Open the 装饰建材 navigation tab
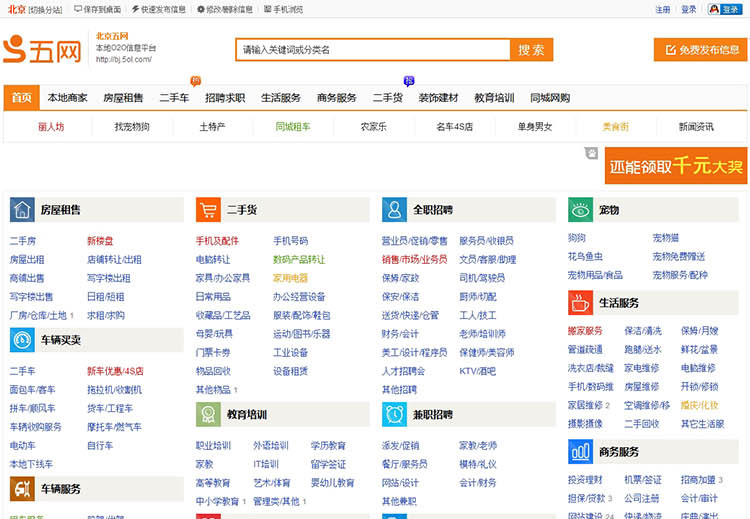The width and height of the screenshot is (750, 519). pyautogui.click(x=438, y=98)
